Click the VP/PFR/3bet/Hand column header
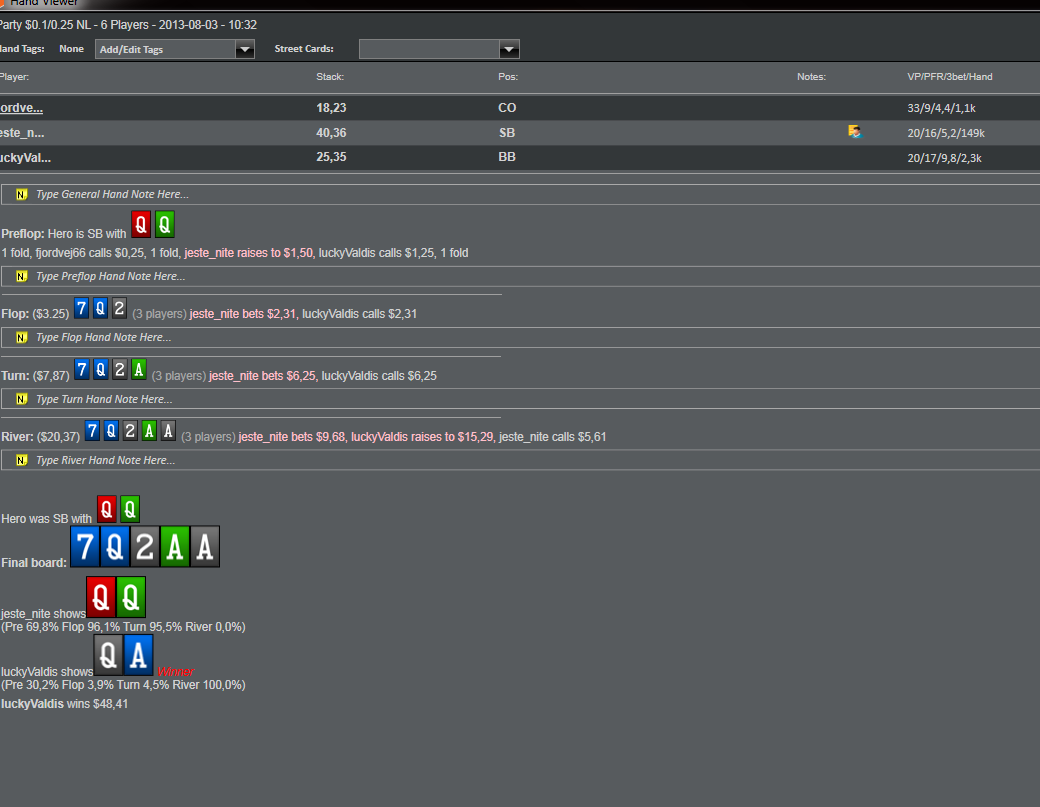 [950, 77]
